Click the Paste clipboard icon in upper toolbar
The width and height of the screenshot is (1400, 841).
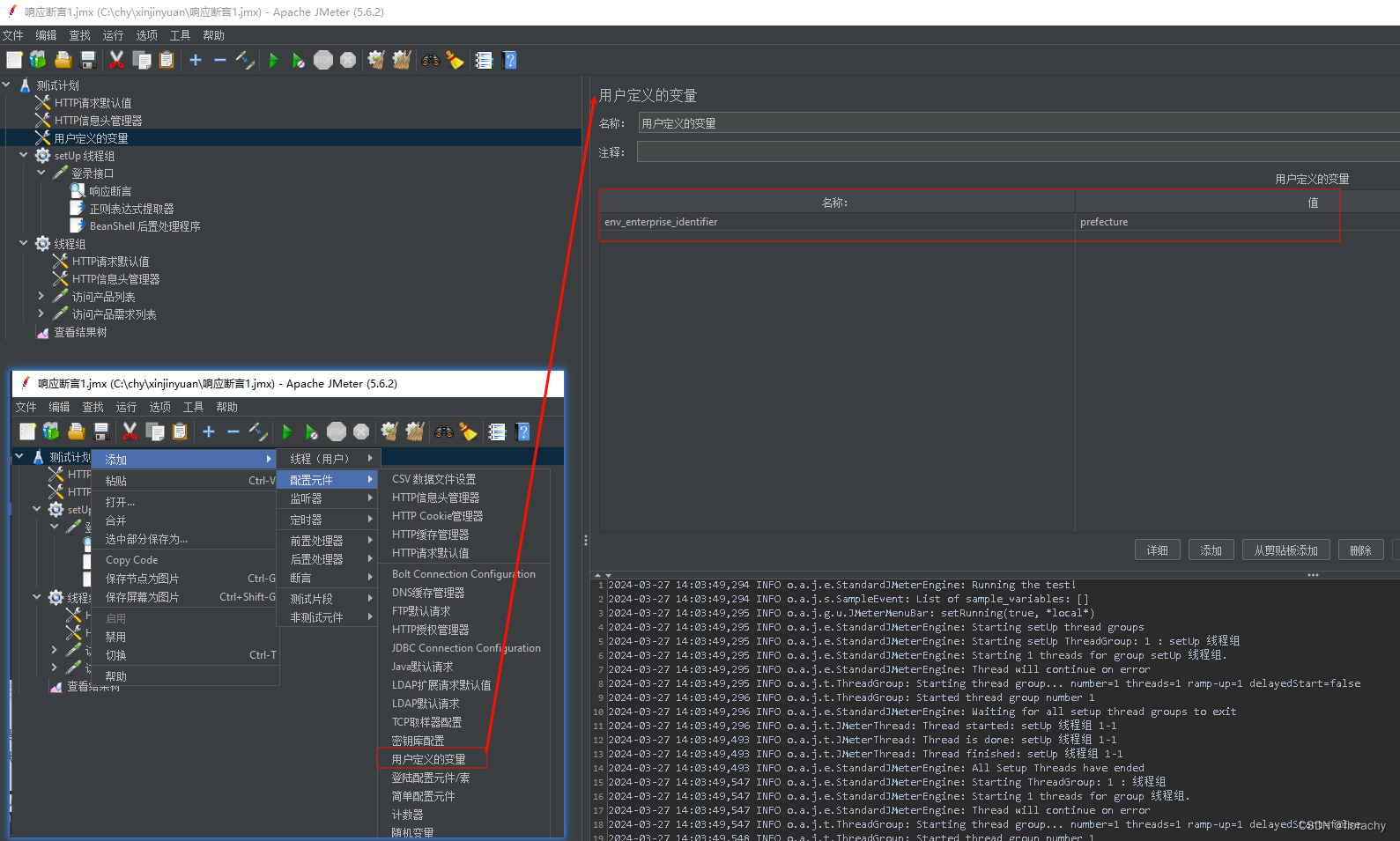point(167,60)
